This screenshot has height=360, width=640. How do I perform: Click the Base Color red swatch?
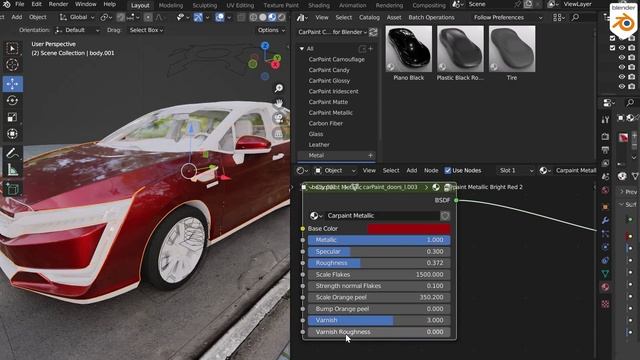click(x=409, y=229)
